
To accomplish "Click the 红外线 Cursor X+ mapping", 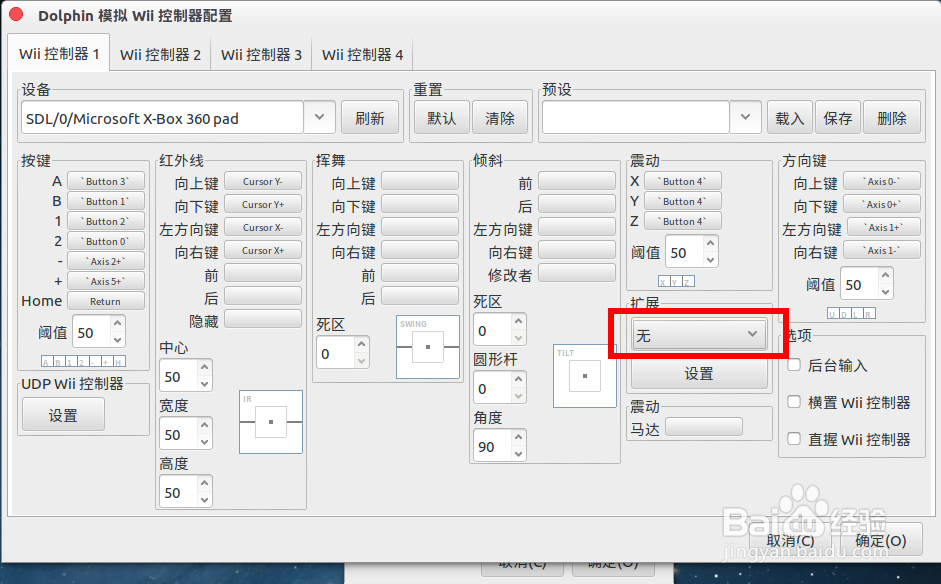I will pyautogui.click(x=263, y=250).
